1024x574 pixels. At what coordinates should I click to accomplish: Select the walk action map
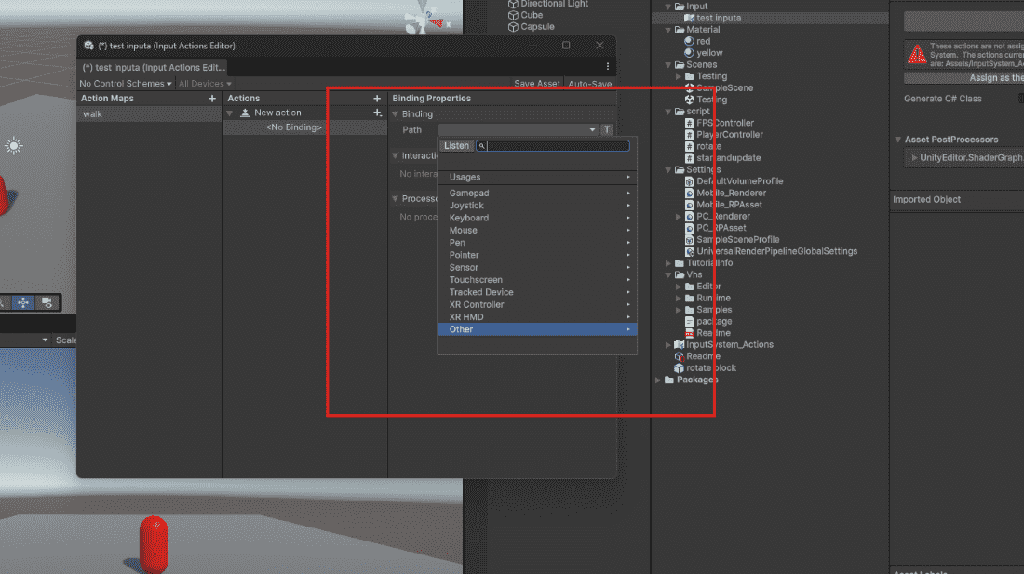point(149,114)
